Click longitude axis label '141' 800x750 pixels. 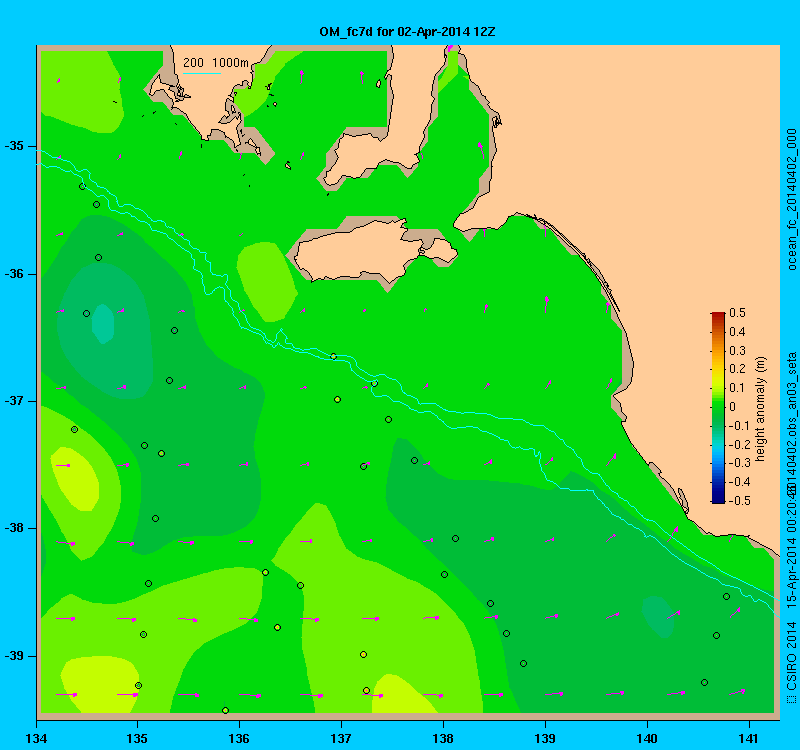point(749,738)
